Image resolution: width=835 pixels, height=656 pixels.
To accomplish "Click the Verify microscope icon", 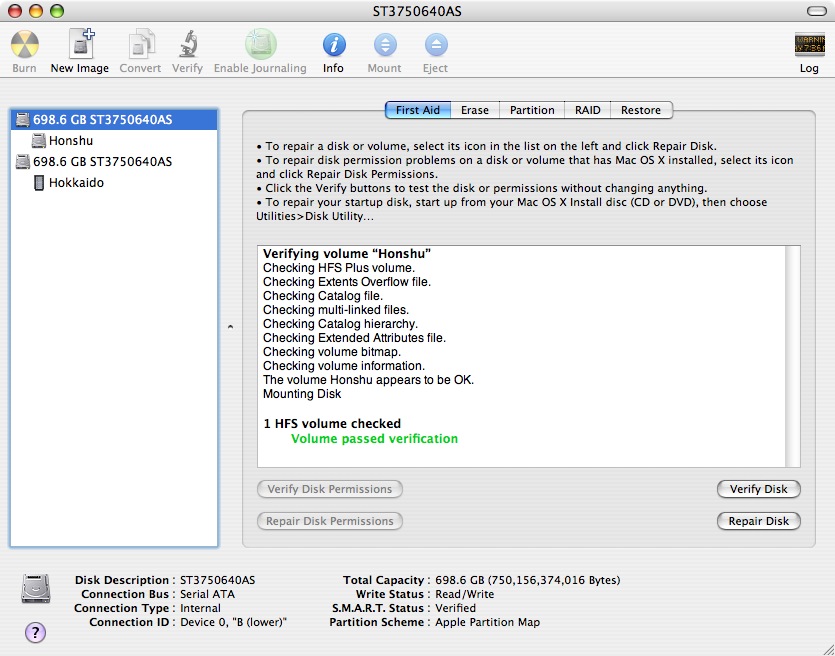I will pos(187,46).
